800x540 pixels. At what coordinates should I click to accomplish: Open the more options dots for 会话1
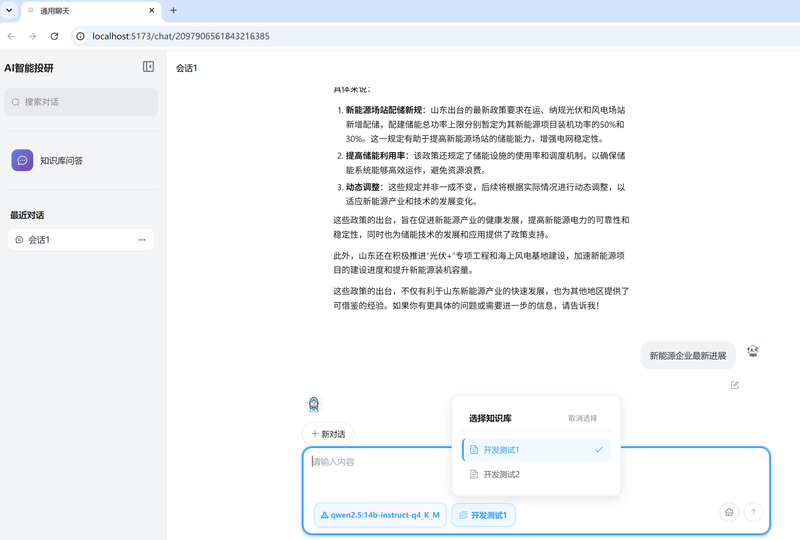click(x=142, y=240)
